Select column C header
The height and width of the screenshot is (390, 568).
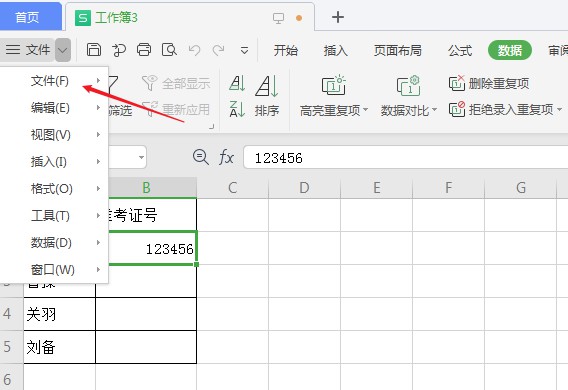pos(233,188)
